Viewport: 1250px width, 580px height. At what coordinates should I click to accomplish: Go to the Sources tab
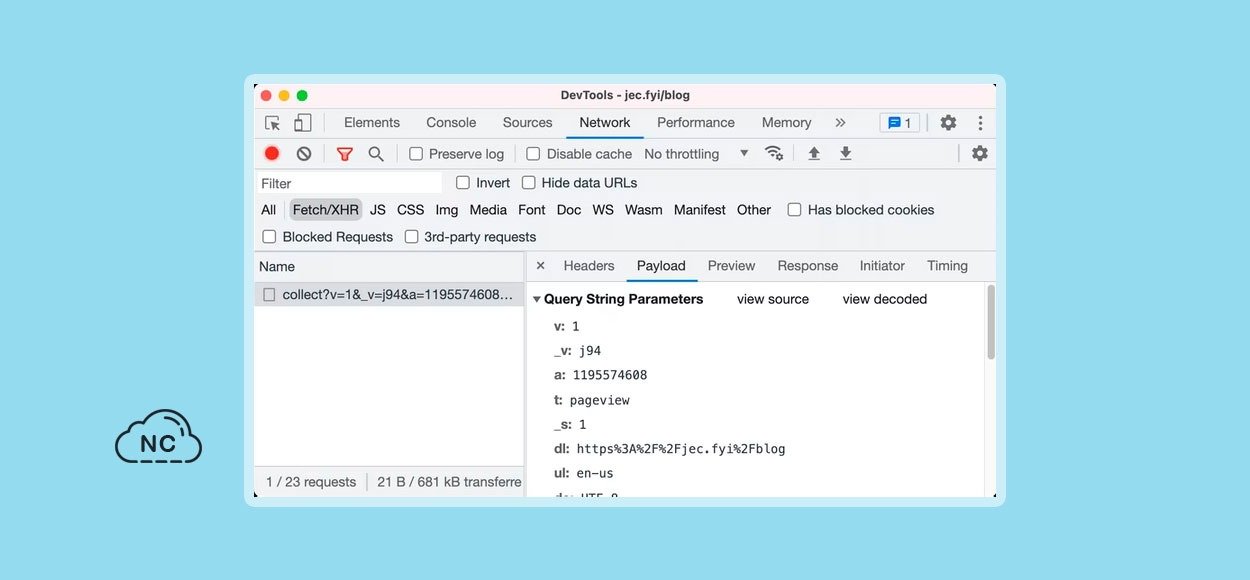click(x=528, y=122)
